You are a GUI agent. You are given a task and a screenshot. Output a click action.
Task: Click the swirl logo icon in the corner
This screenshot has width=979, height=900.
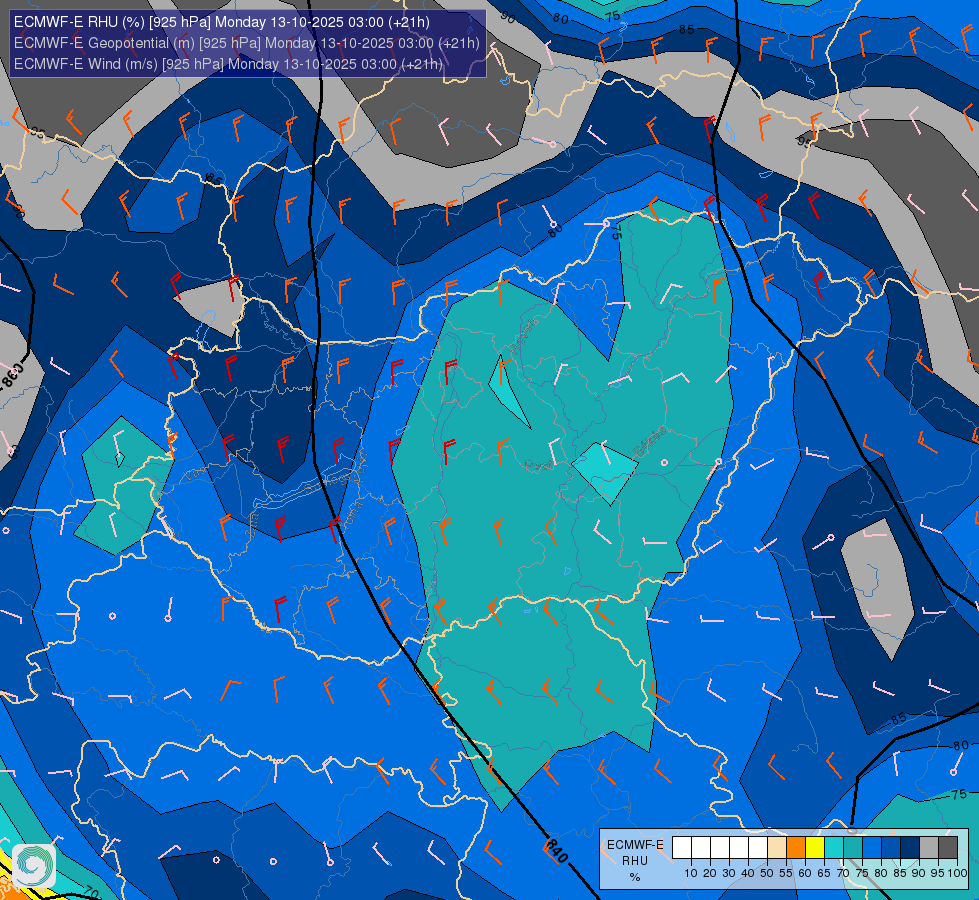tap(34, 866)
